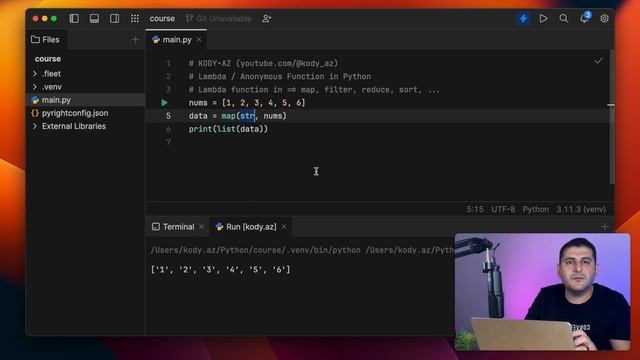Click cursor position 5:15 in status bar

pyautogui.click(x=475, y=209)
